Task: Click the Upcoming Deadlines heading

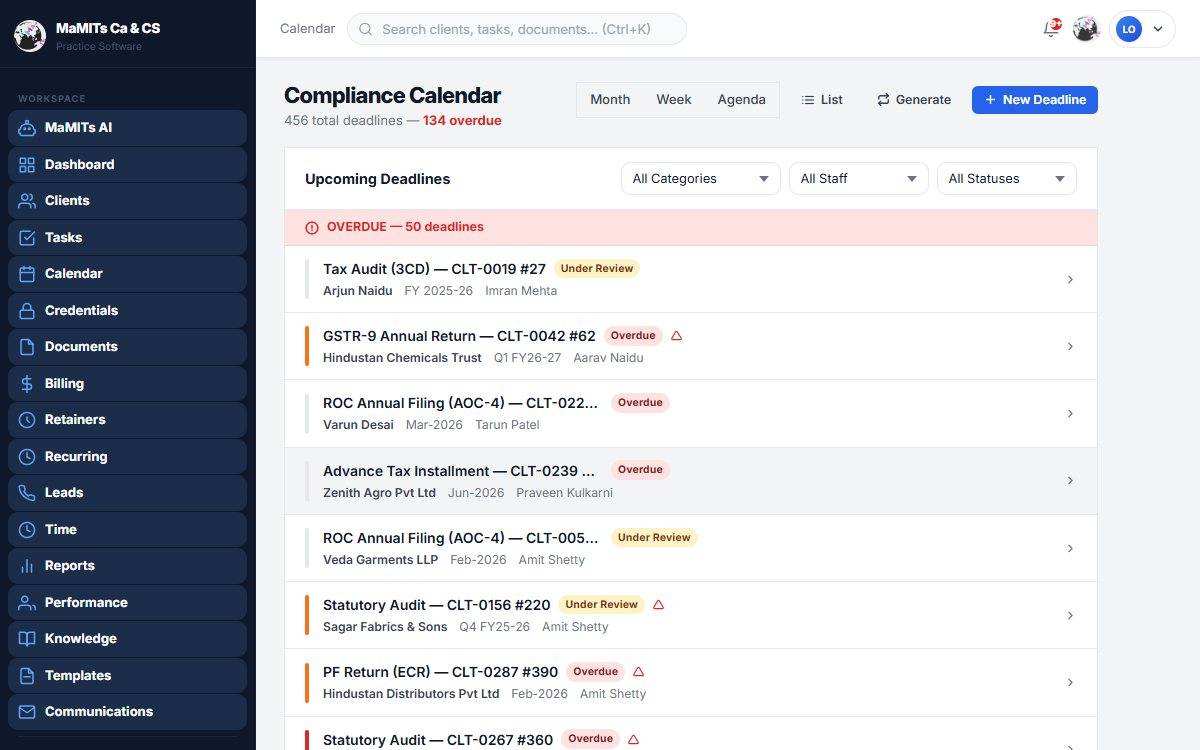Action: [x=378, y=179]
